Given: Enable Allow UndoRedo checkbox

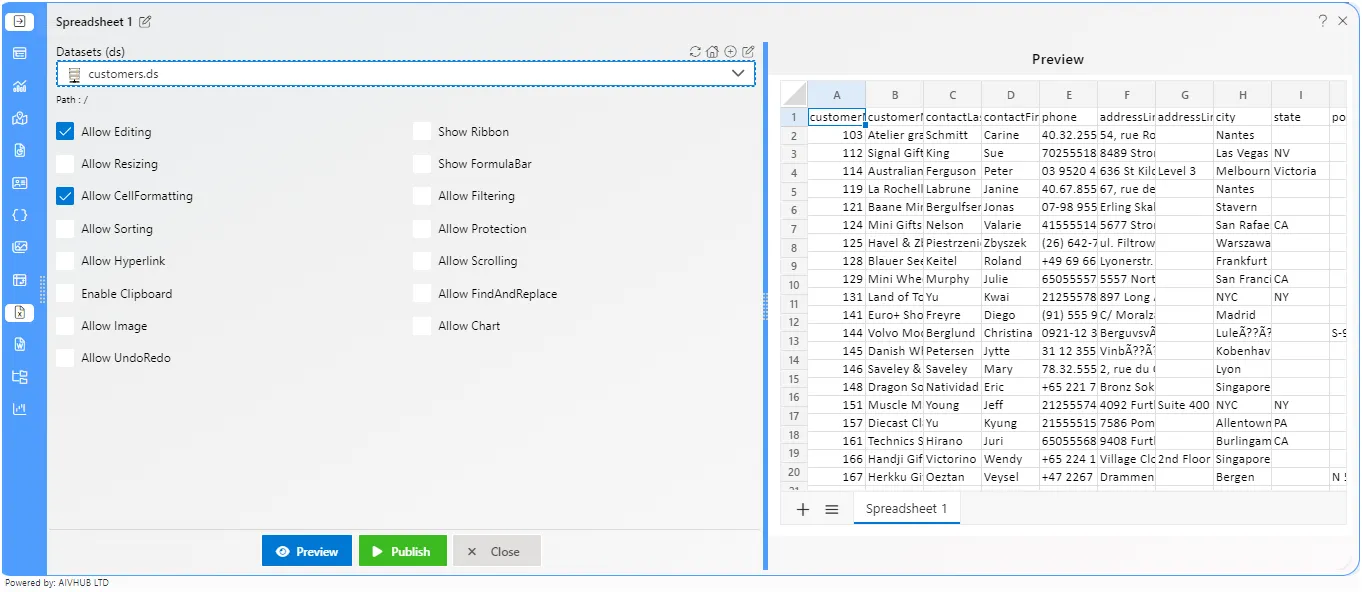Looking at the screenshot, I should [65, 358].
